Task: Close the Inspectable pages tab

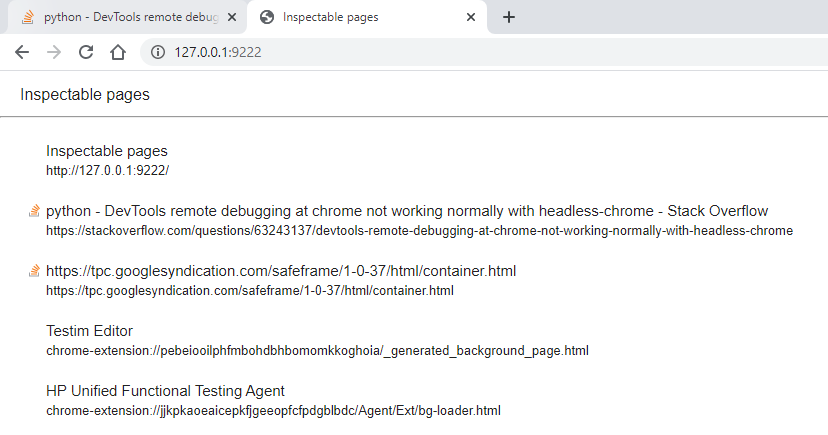Action: tap(471, 17)
